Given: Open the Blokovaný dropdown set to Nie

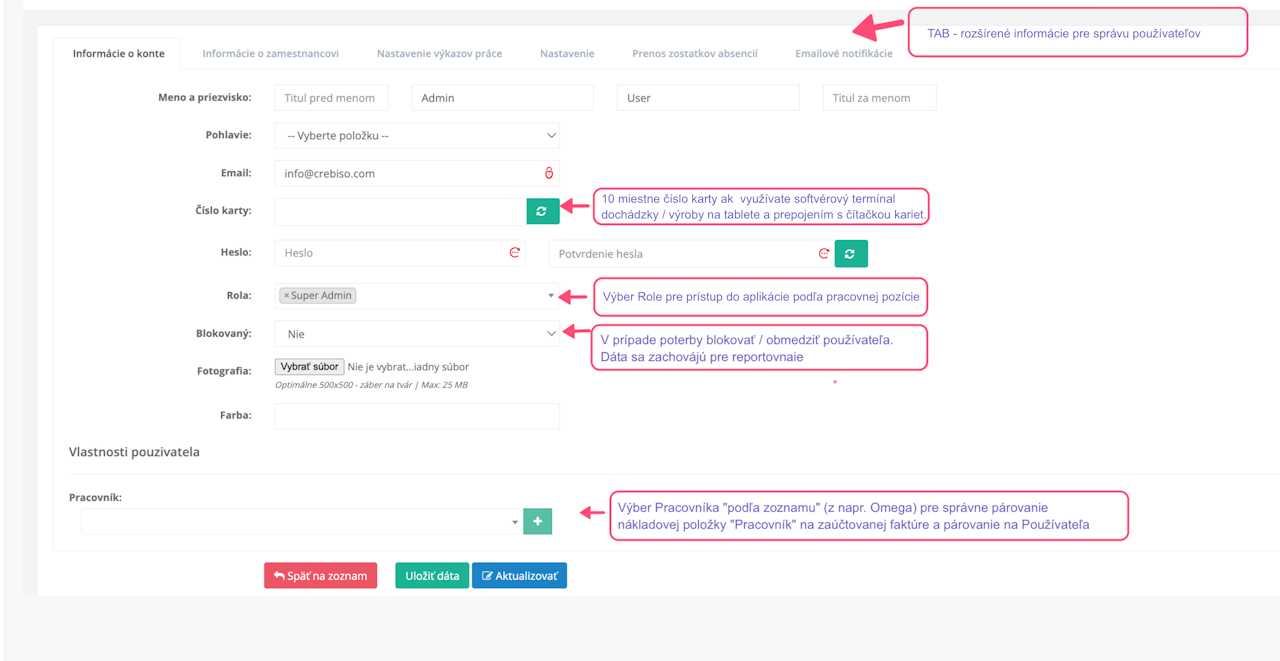Looking at the screenshot, I should coord(417,334).
